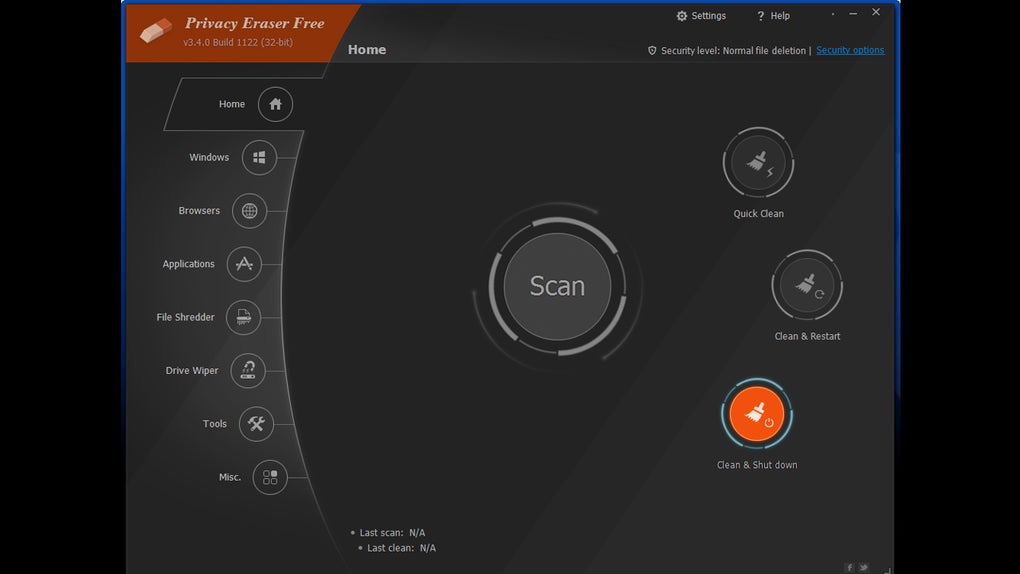Click the File Shredder icon
Image resolution: width=1020 pixels, height=574 pixels.
coord(243,317)
